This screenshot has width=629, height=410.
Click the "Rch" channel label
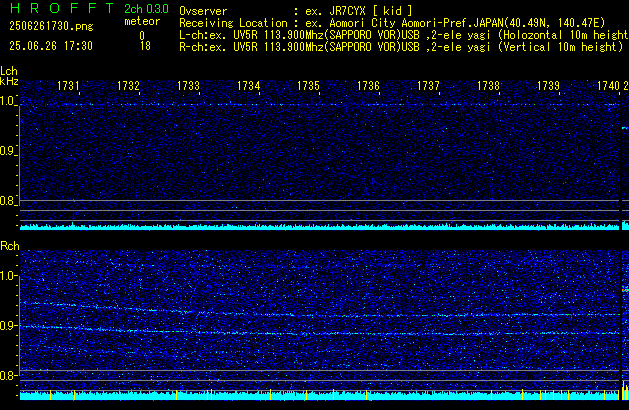(10, 246)
